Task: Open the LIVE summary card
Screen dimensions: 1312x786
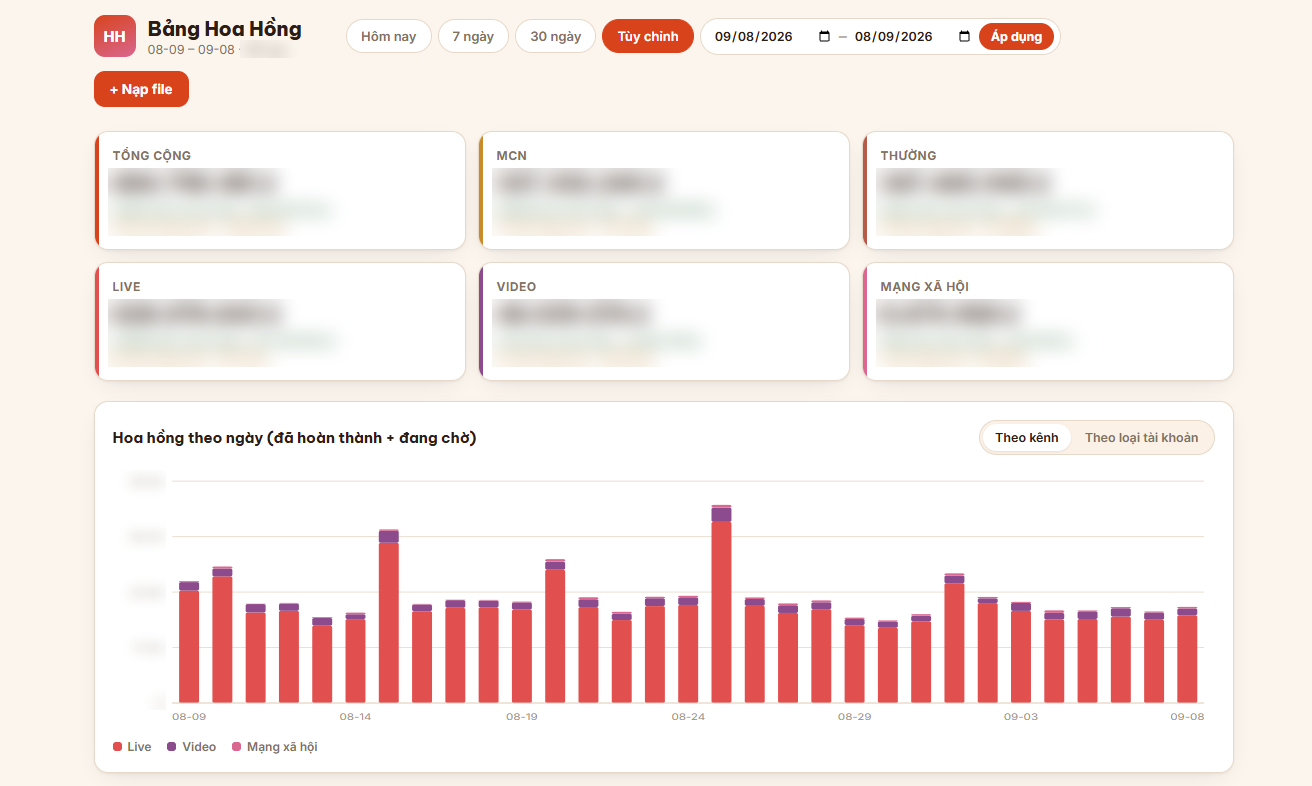Action: coord(280,321)
